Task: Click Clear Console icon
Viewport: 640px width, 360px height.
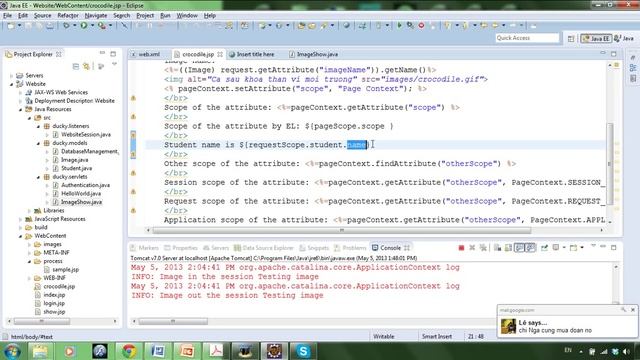Action: pos(497,248)
